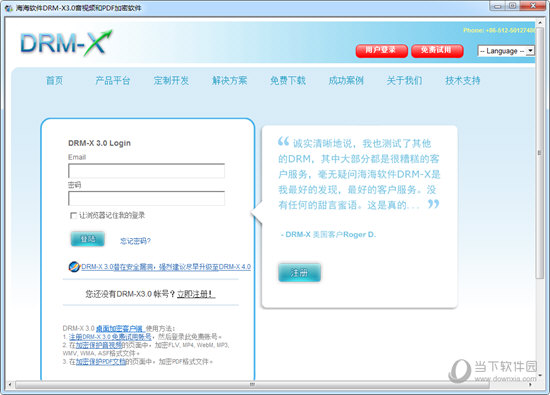Click the icon beside the DRM-X 4.0 upgrade link
550x395 pixels.
coord(74,267)
